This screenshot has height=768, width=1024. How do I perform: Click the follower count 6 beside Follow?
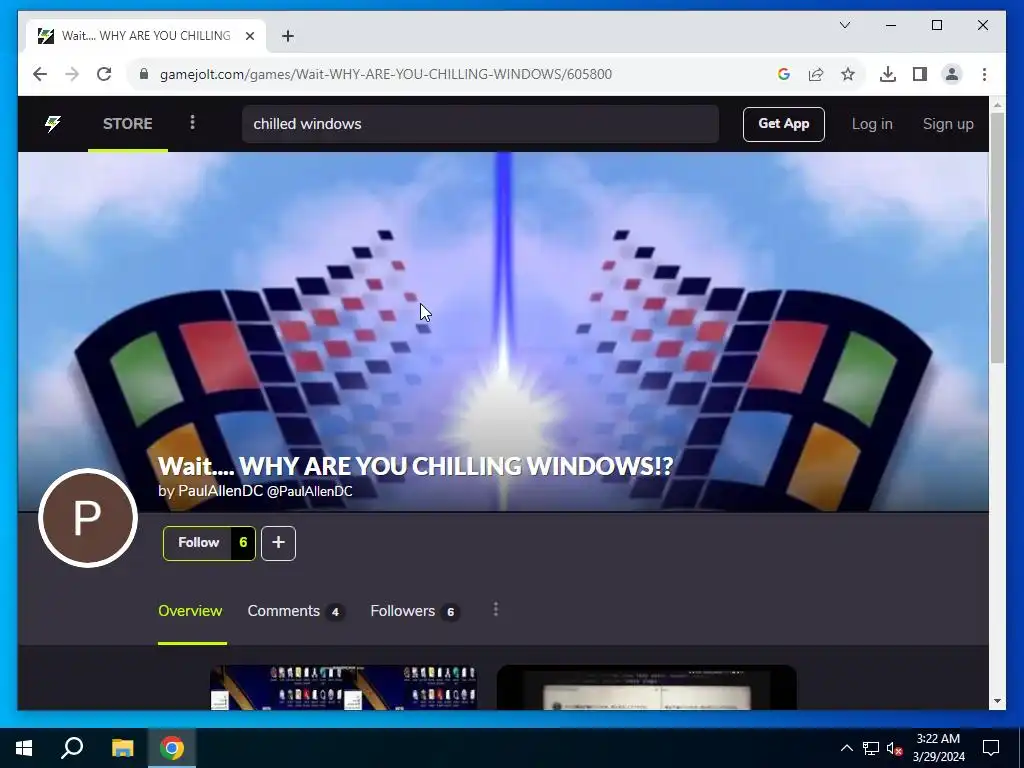(x=243, y=543)
